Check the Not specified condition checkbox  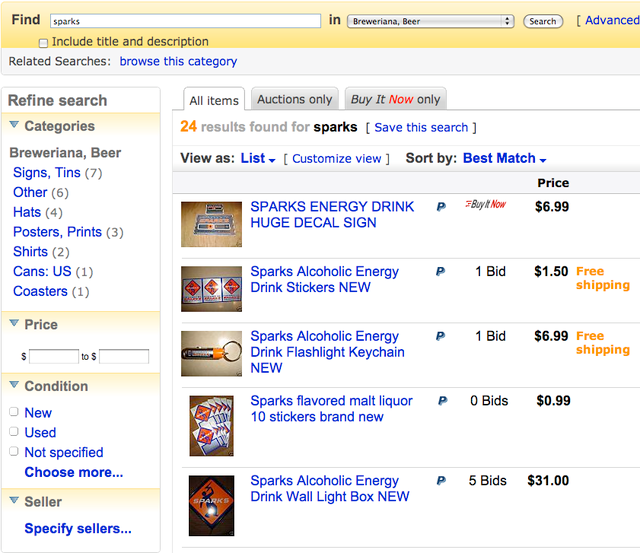tap(14, 451)
